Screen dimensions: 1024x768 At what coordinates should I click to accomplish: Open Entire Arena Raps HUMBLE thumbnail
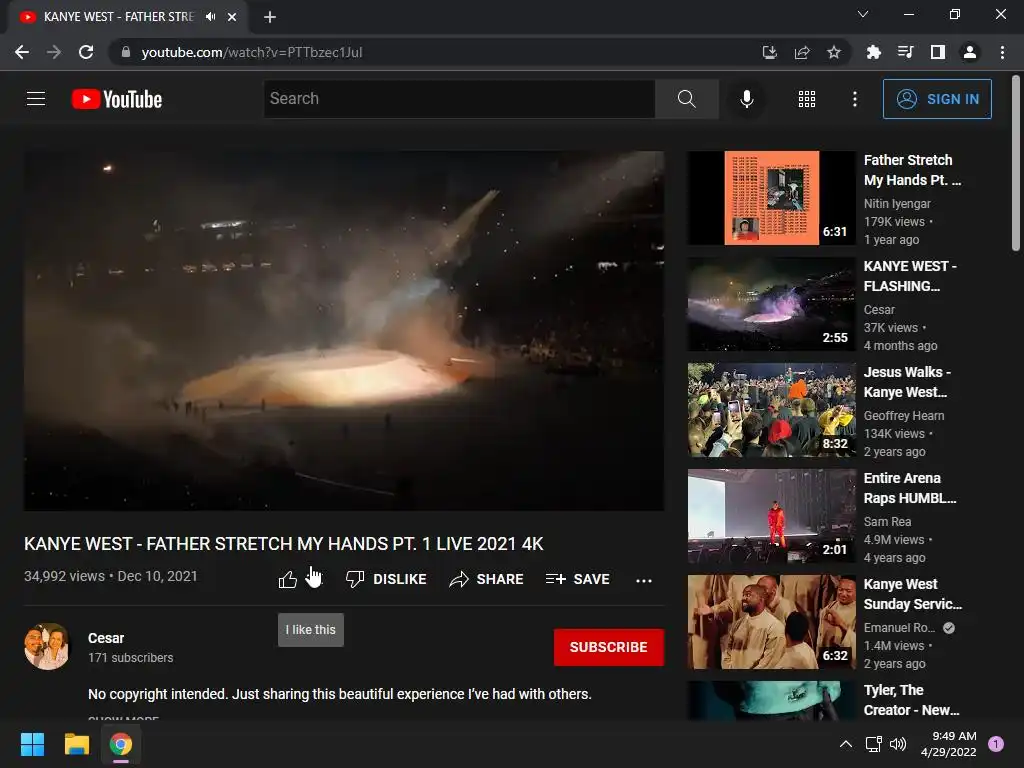(x=771, y=516)
